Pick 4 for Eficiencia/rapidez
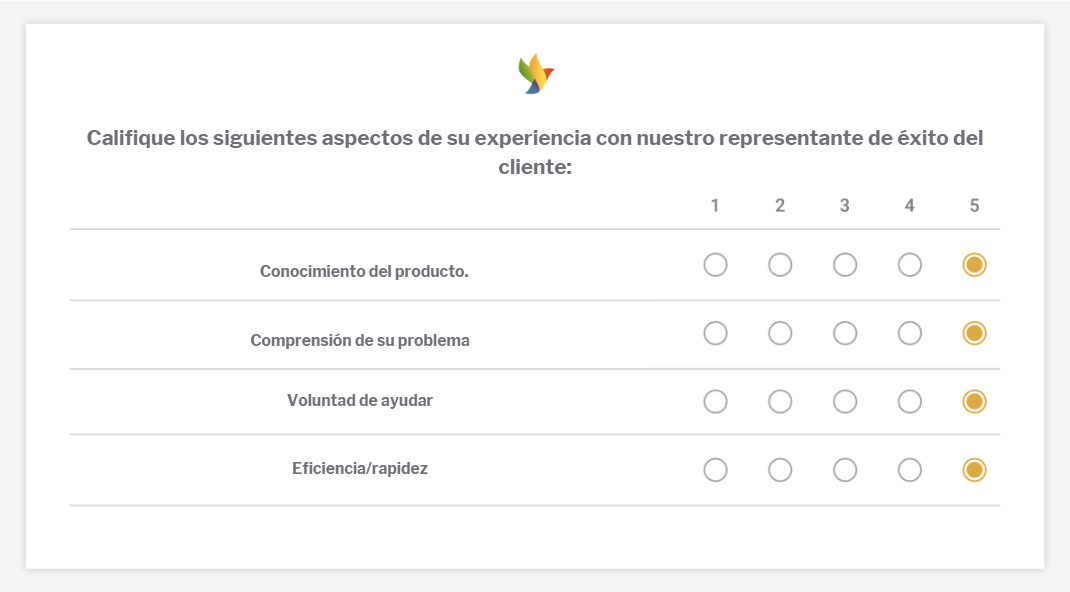Image resolution: width=1070 pixels, height=592 pixels. [910, 470]
